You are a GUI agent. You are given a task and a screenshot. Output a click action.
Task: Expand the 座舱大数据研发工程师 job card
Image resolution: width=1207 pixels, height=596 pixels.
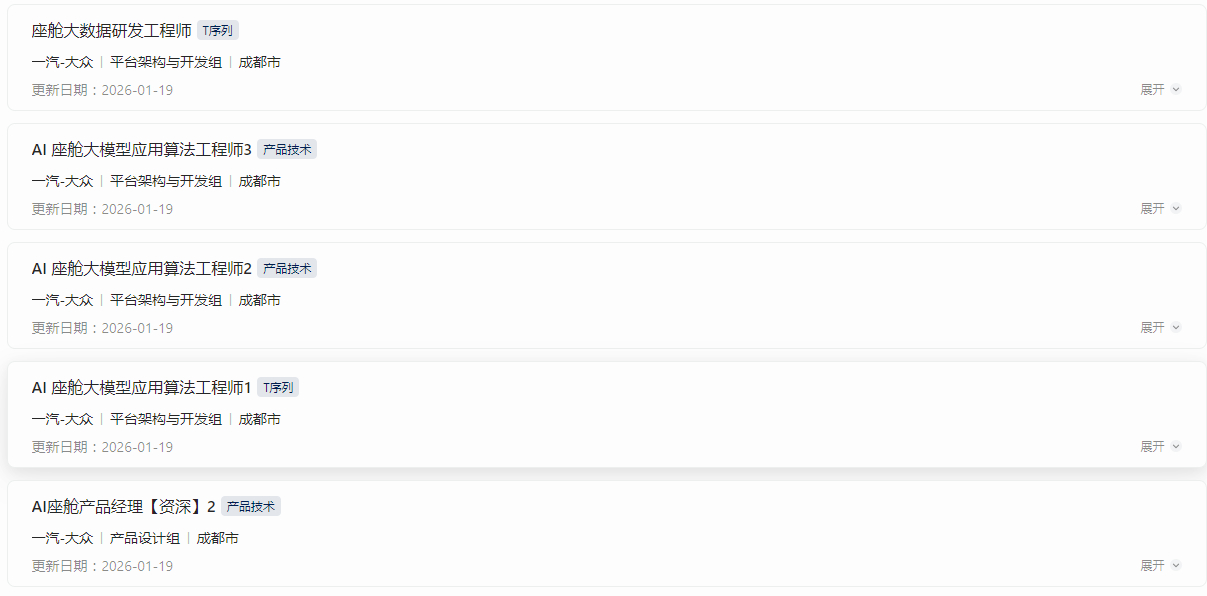(1153, 90)
